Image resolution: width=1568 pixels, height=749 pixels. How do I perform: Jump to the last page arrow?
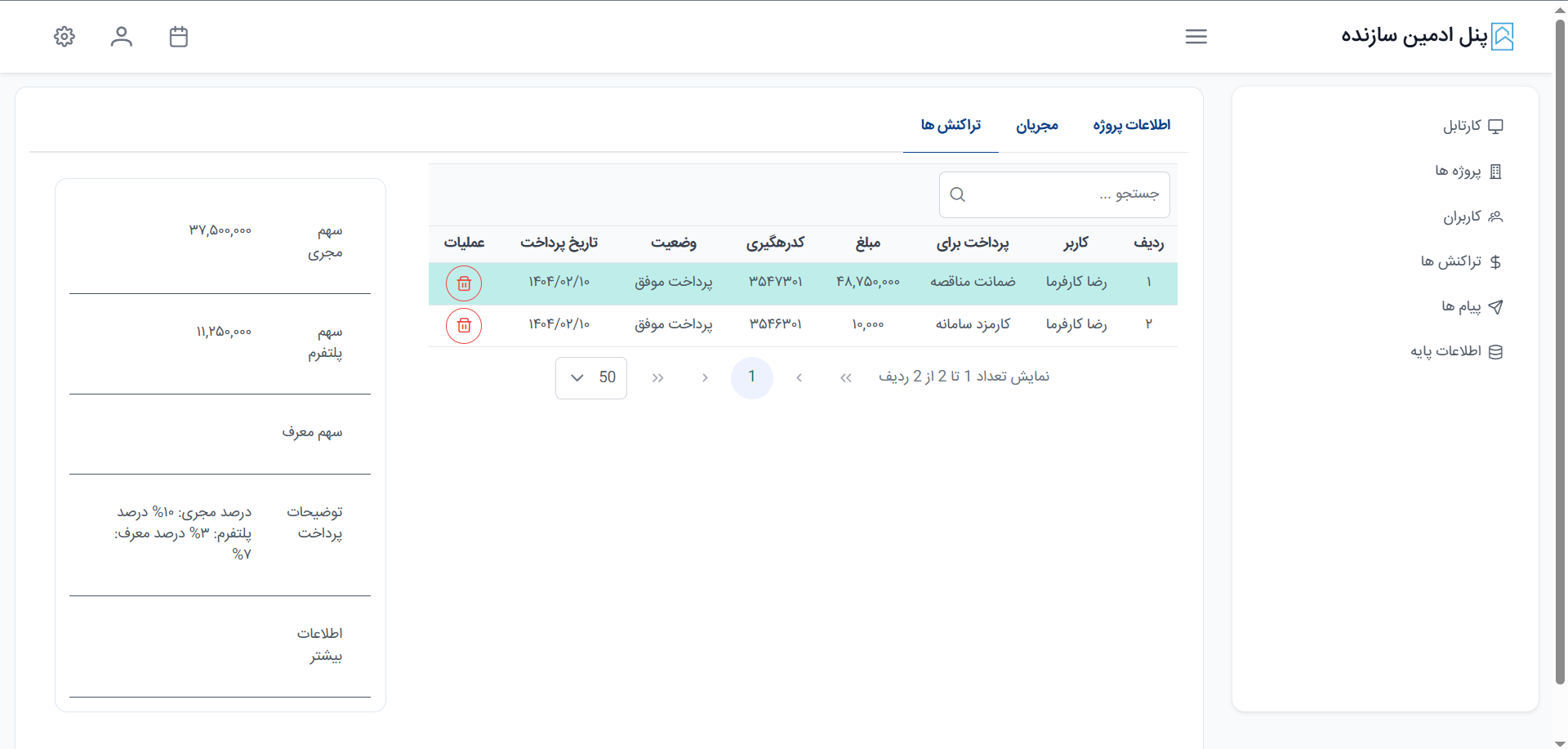point(658,377)
